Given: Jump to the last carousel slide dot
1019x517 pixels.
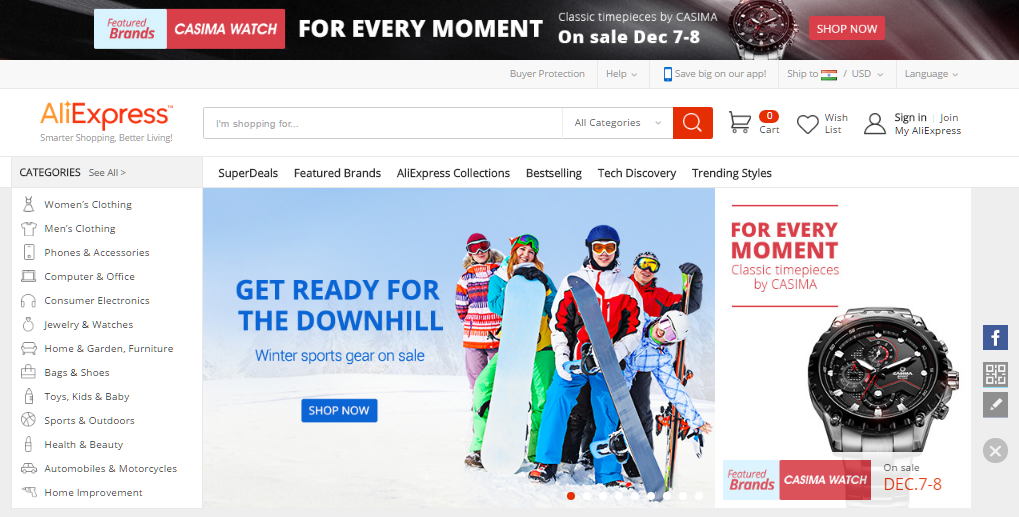Looking at the screenshot, I should click(x=699, y=496).
